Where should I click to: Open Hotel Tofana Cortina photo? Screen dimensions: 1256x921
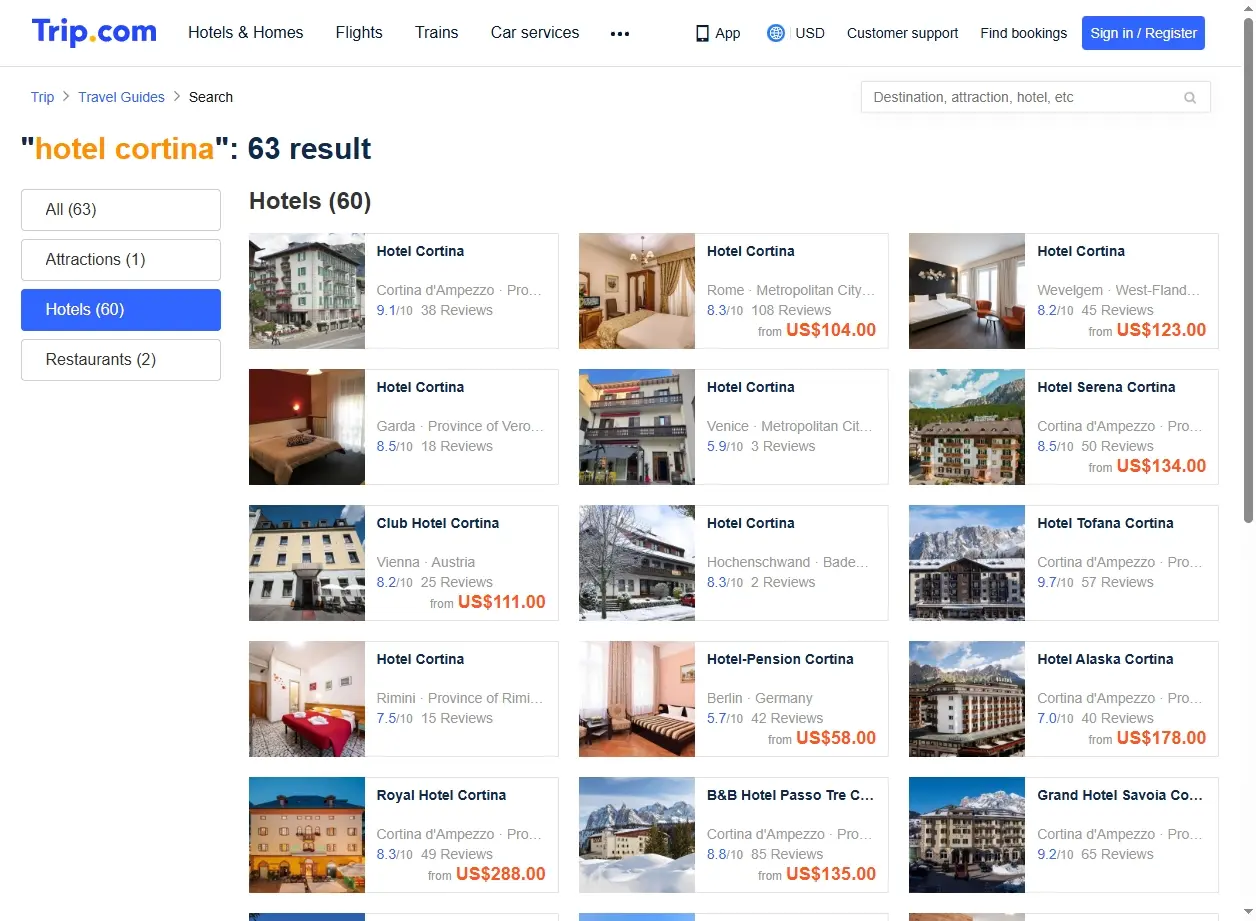(x=967, y=563)
